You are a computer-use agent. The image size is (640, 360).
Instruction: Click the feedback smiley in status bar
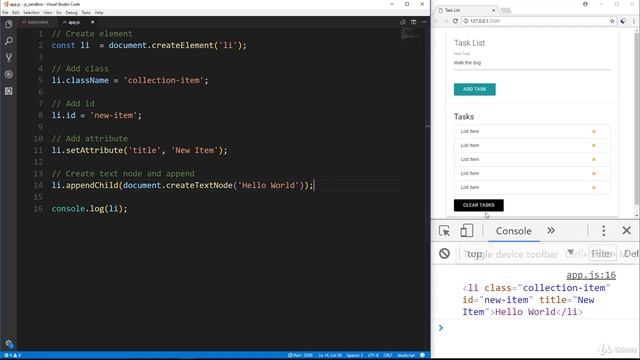(x=422, y=356)
